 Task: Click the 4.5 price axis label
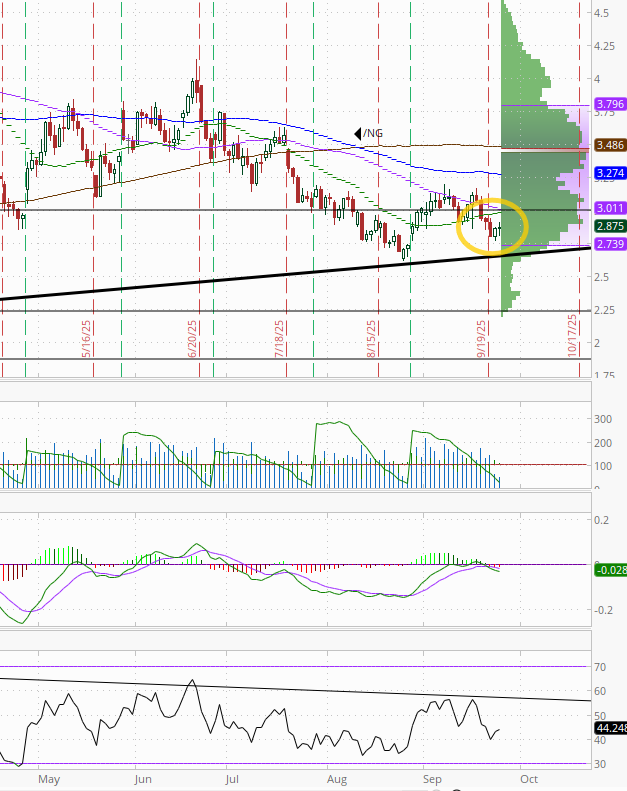[x=601, y=13]
